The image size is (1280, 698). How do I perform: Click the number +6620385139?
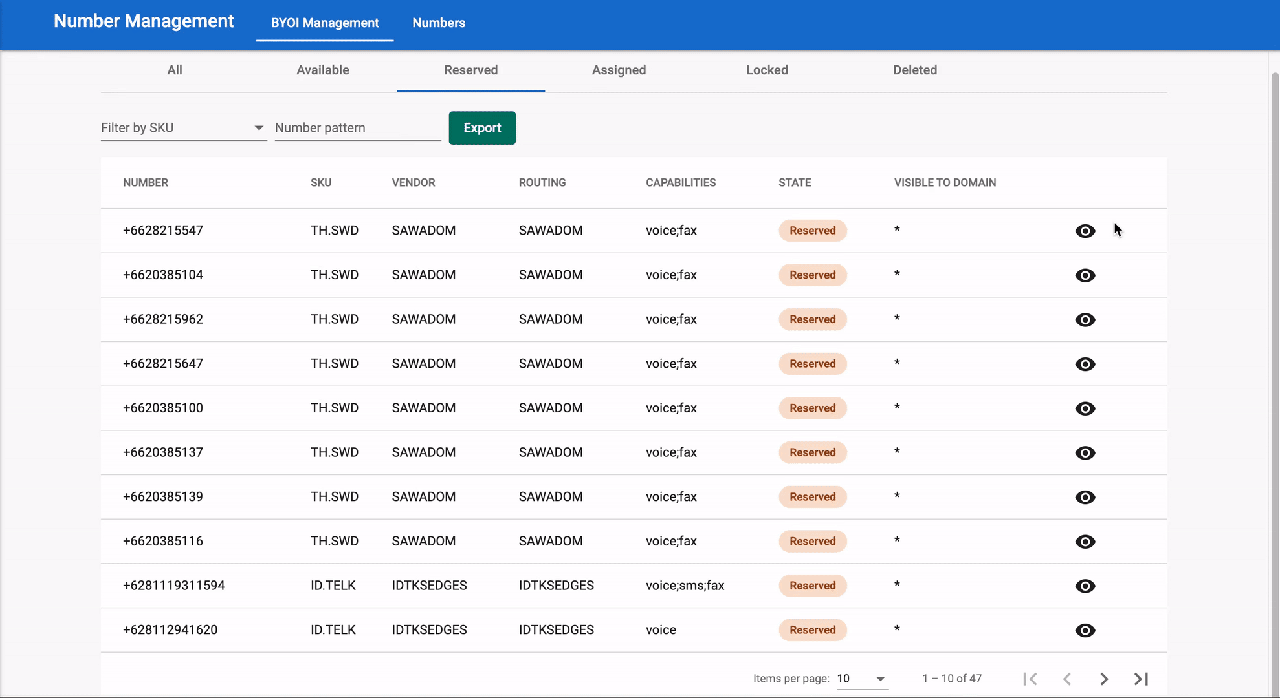point(163,497)
